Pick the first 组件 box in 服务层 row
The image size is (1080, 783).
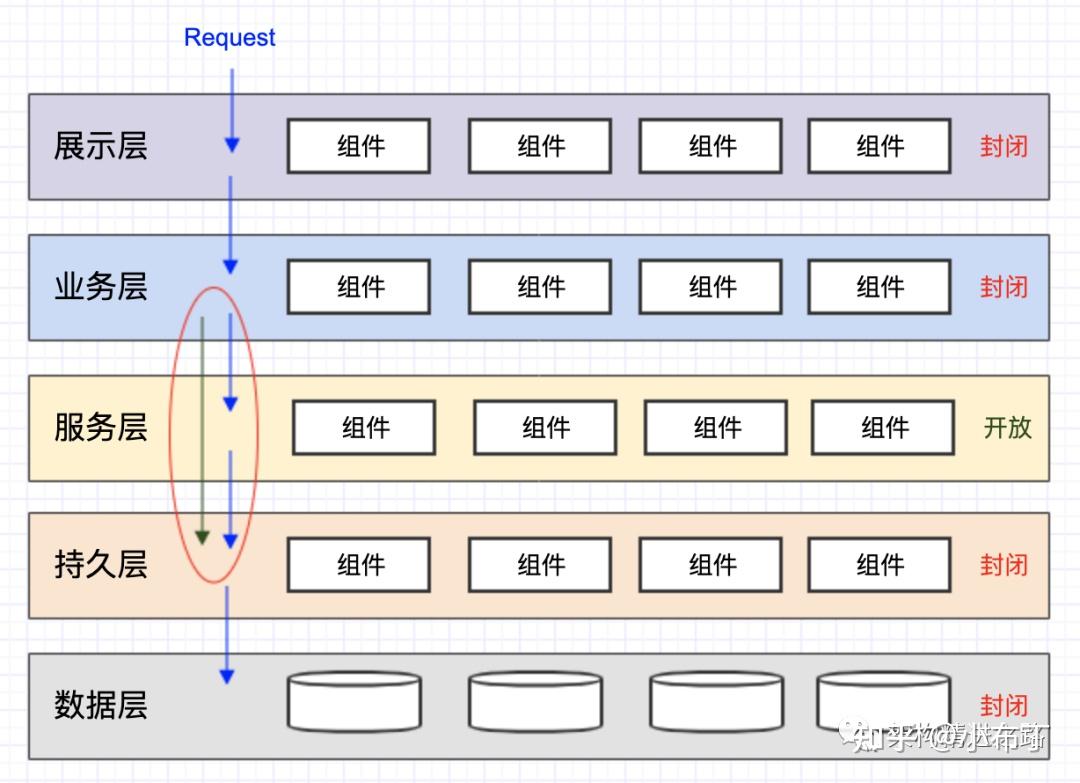364,428
